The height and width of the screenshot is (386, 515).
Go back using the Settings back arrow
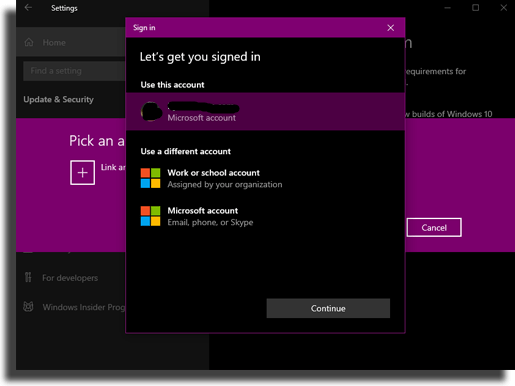point(28,8)
